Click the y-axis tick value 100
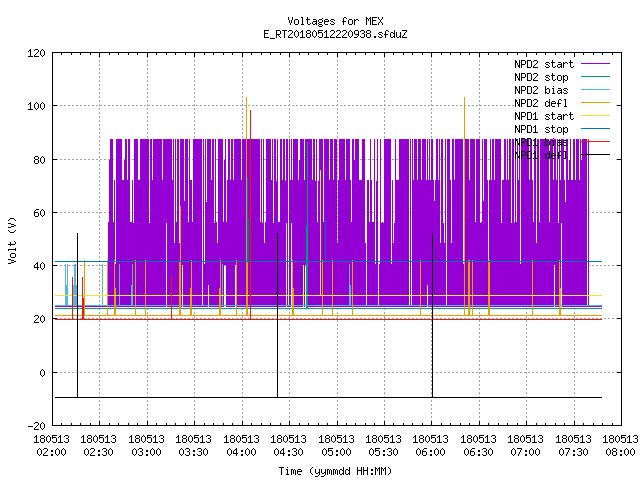The width and height of the screenshot is (640, 480). [36, 106]
